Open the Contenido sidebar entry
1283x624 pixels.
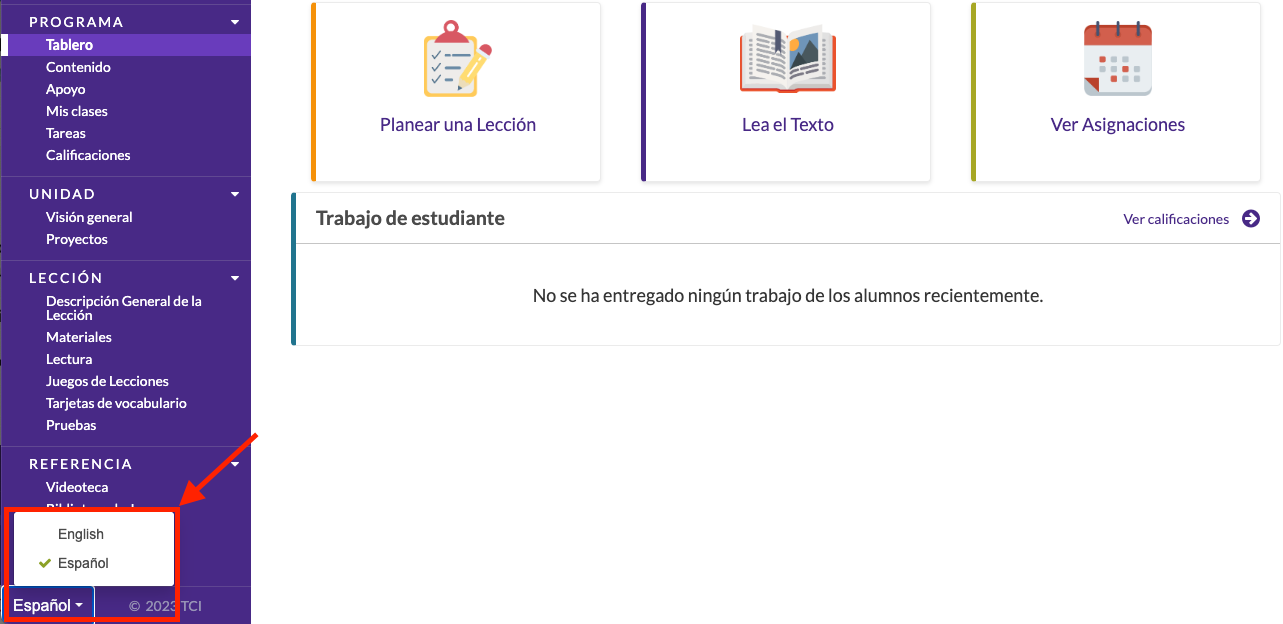80,67
